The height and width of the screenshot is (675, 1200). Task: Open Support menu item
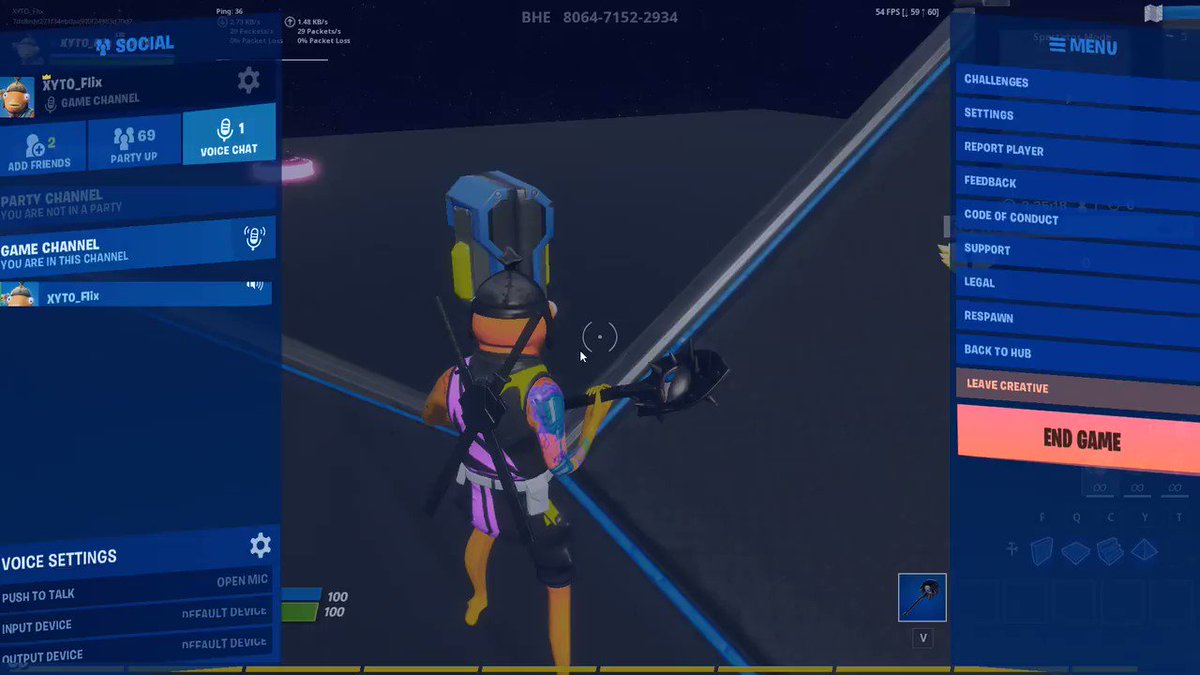(1078, 254)
